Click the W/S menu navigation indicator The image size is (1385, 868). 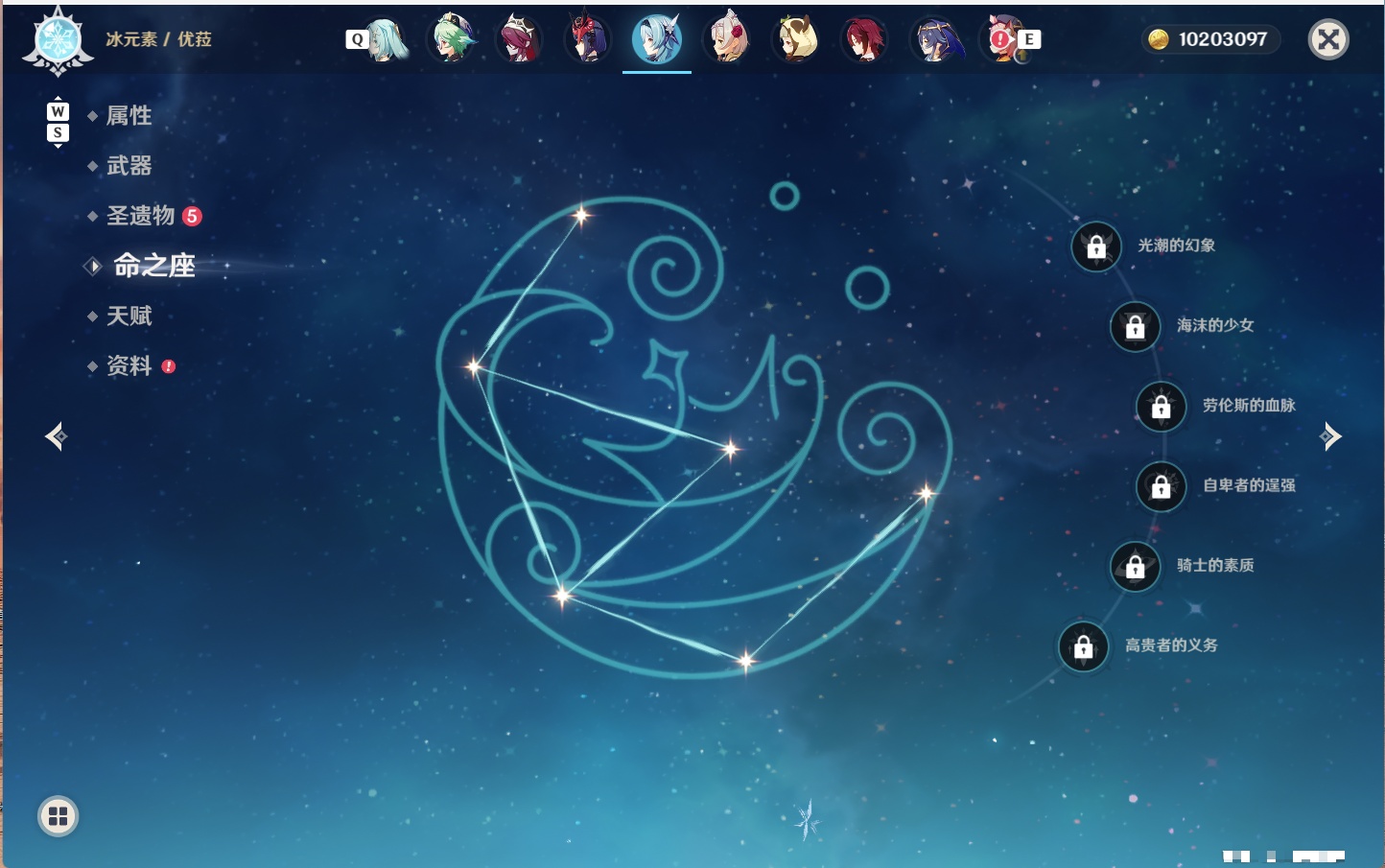click(x=58, y=122)
